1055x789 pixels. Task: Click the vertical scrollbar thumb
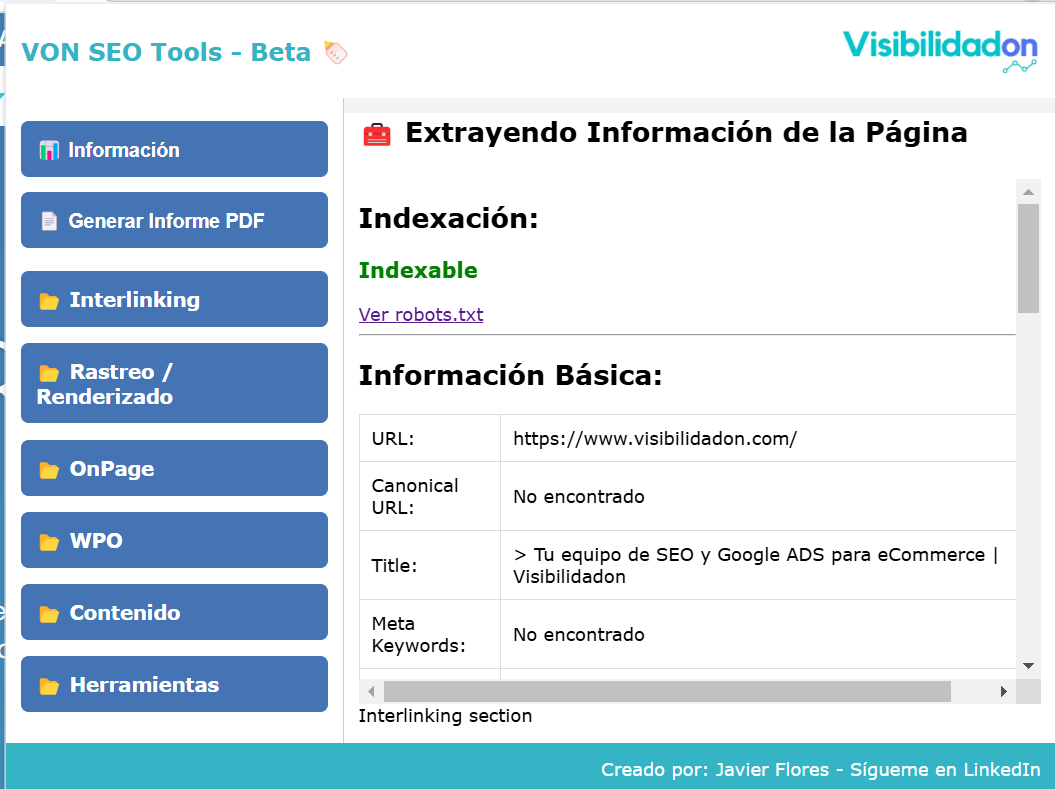click(1028, 258)
